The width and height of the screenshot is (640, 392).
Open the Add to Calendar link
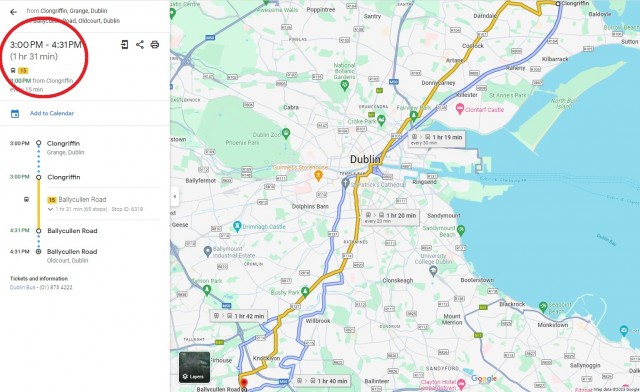52,113
